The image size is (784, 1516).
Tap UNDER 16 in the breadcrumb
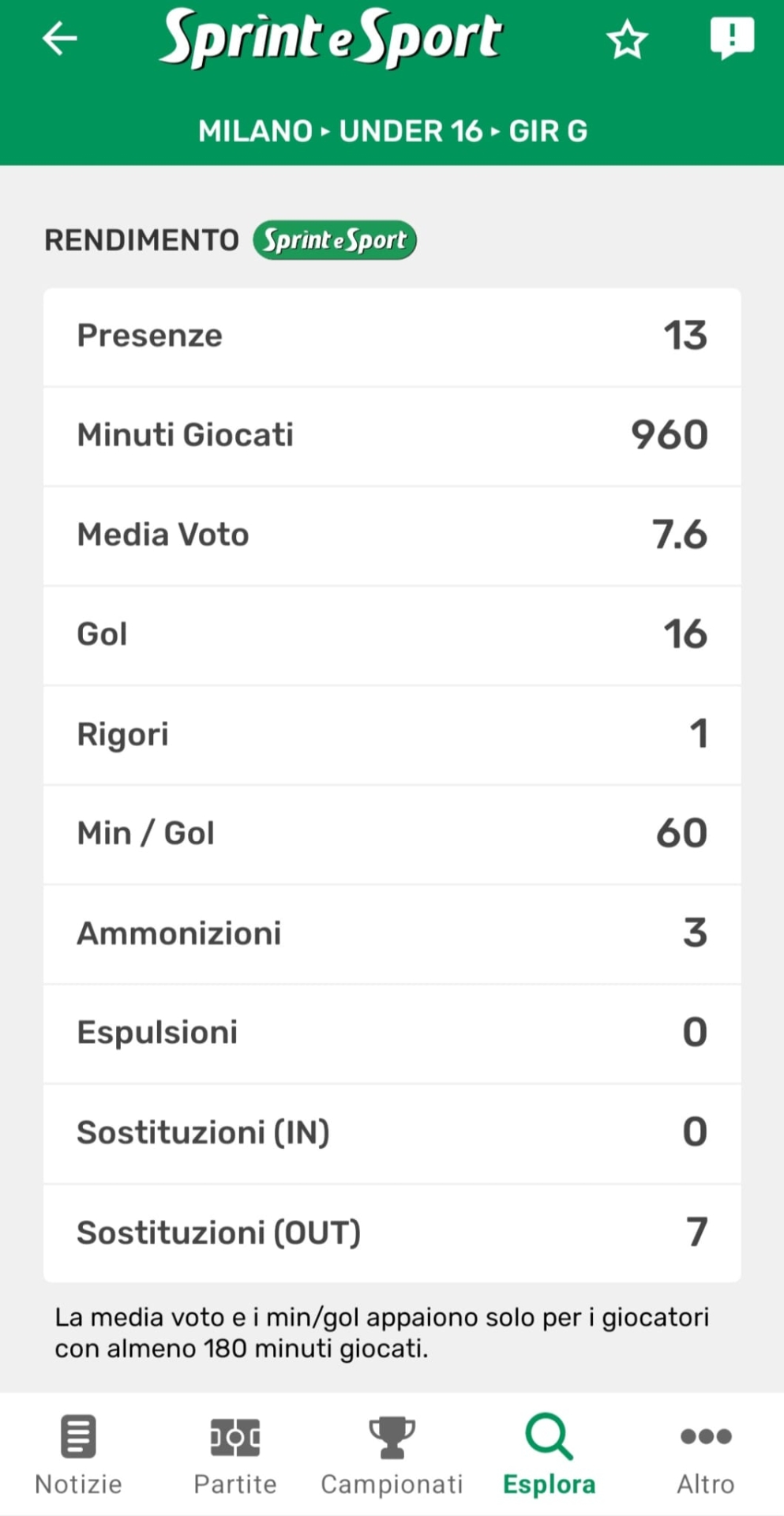coord(411,131)
